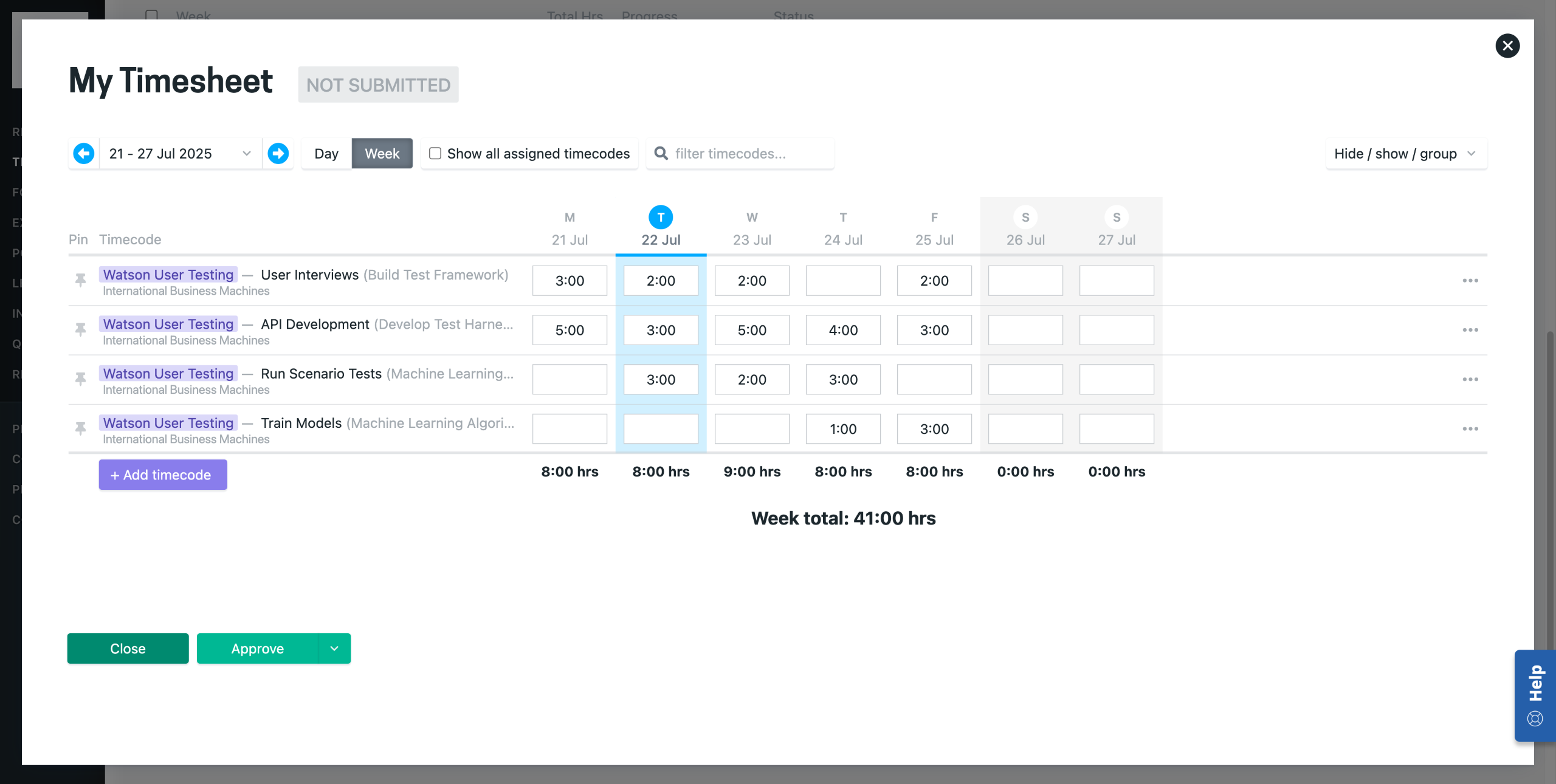This screenshot has width=1556, height=784.
Task: Go to next week with right arrow
Action: pos(278,153)
